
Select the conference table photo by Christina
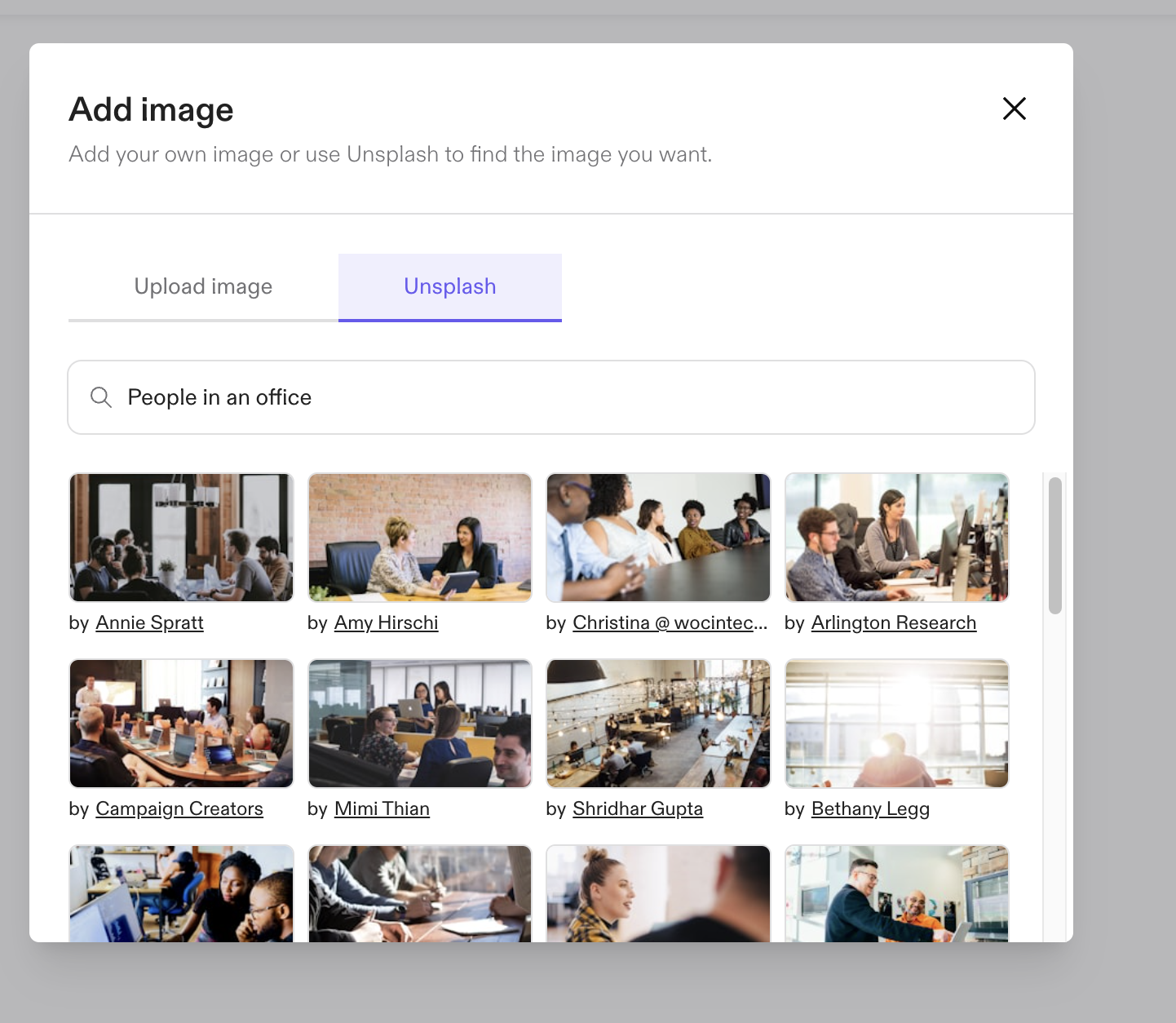pyautogui.click(x=657, y=537)
